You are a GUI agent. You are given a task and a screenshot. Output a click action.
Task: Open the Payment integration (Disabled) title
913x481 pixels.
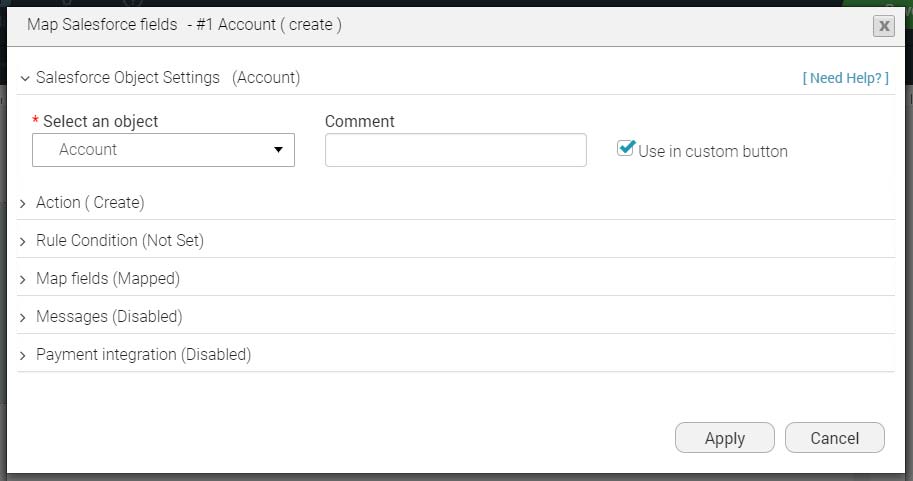(x=143, y=355)
